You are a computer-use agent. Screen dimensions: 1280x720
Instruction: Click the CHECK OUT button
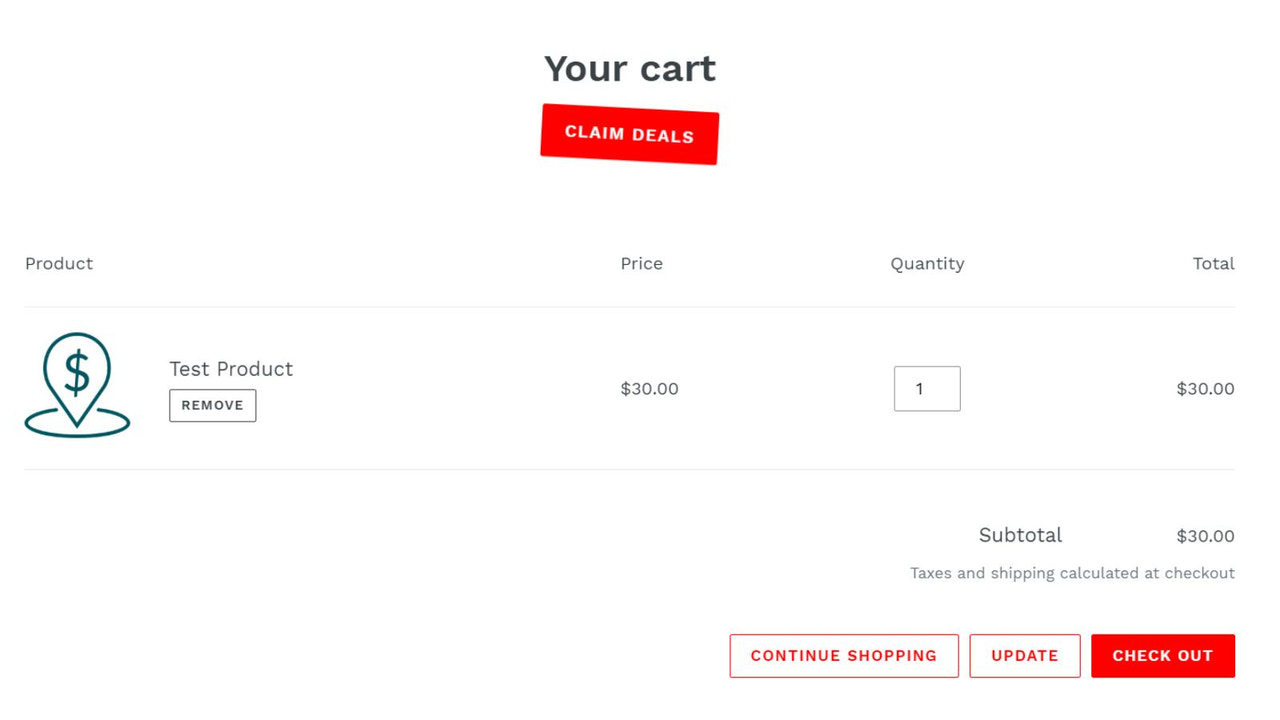point(1163,655)
